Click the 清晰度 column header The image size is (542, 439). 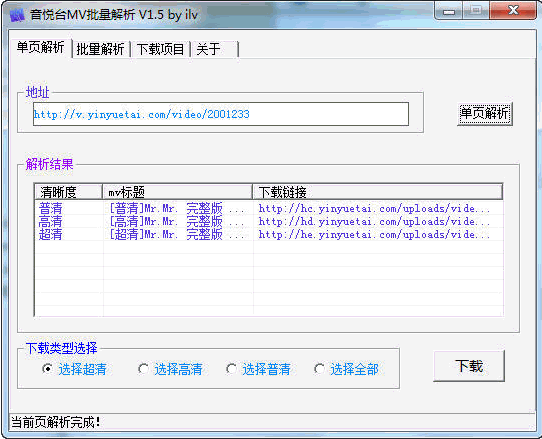tap(68, 192)
